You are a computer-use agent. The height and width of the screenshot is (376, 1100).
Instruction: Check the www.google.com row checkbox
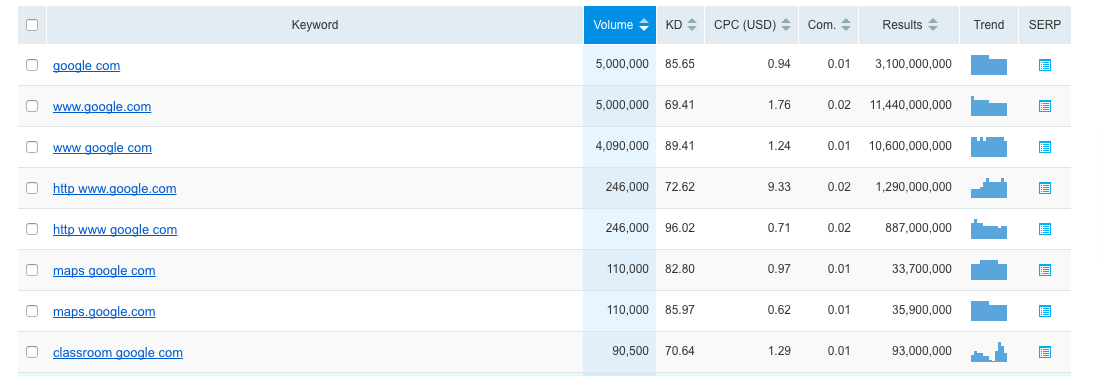coord(32,106)
